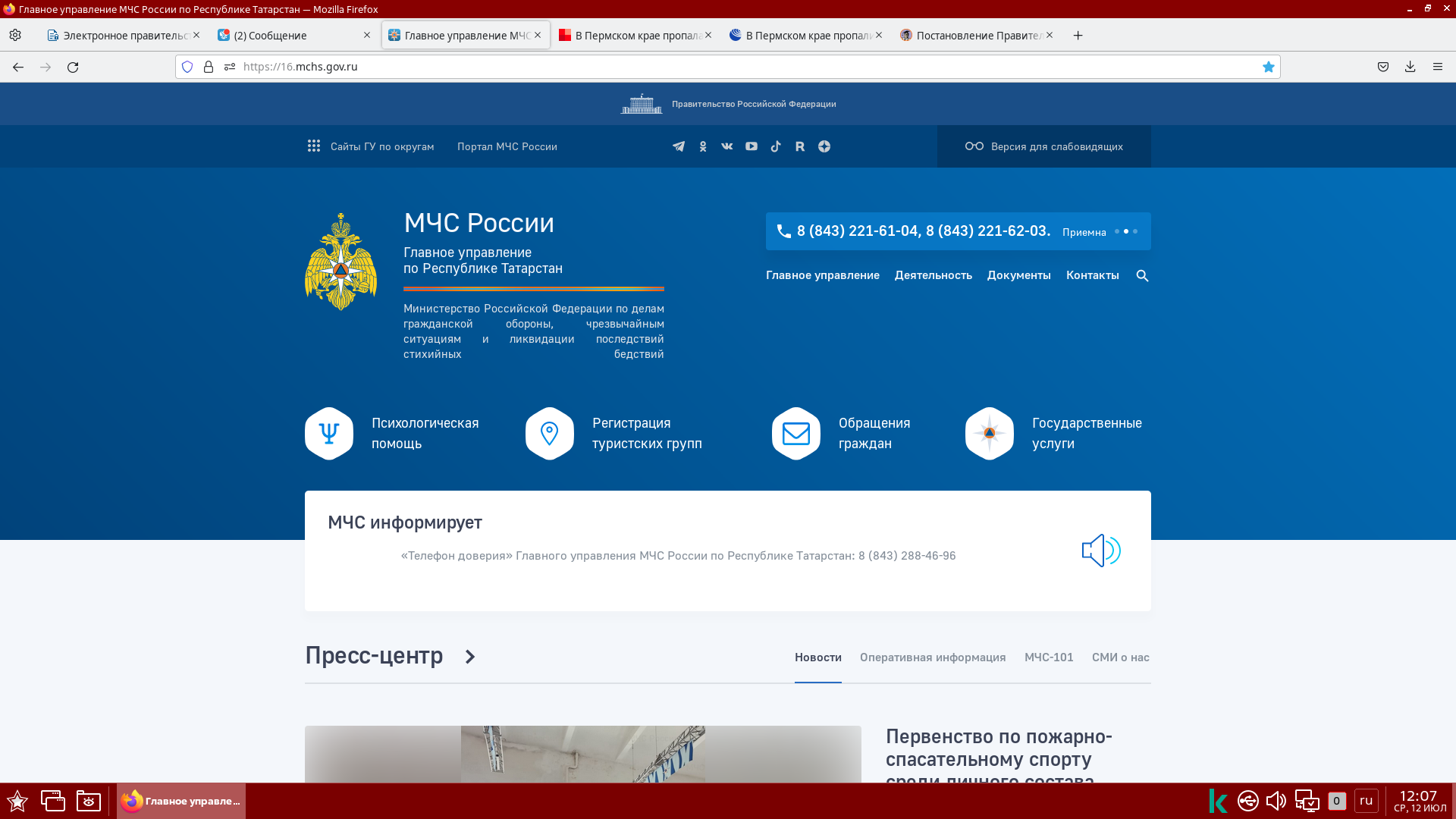
Task: Click the site search magnifier icon
Action: 1142,276
